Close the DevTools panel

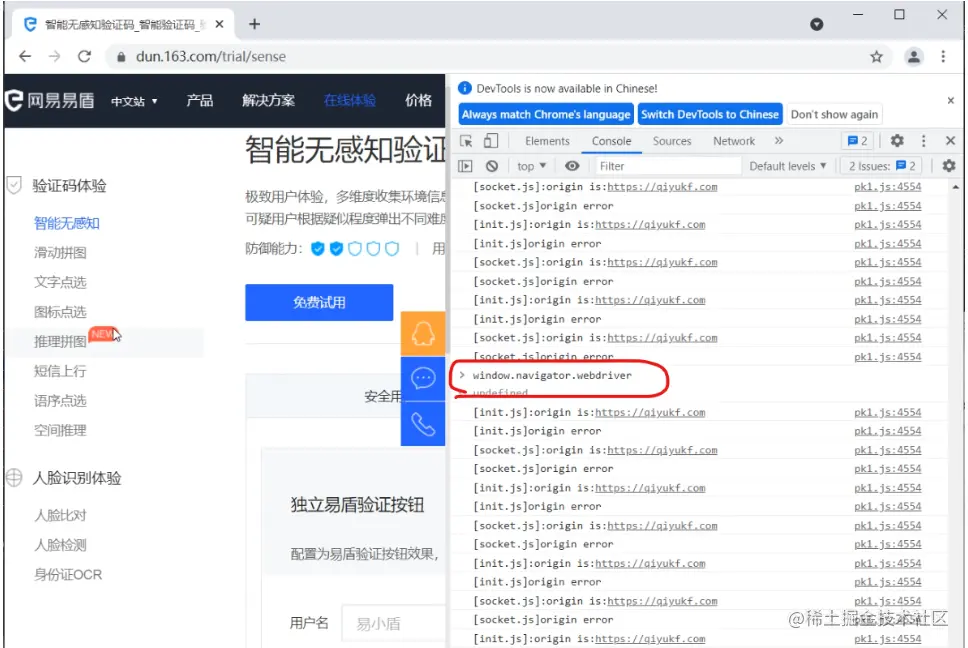pos(951,141)
